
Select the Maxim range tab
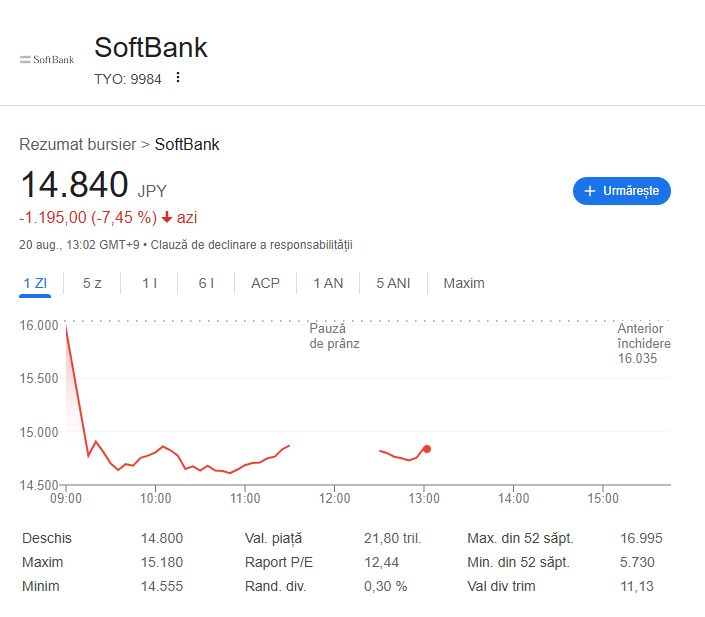464,283
